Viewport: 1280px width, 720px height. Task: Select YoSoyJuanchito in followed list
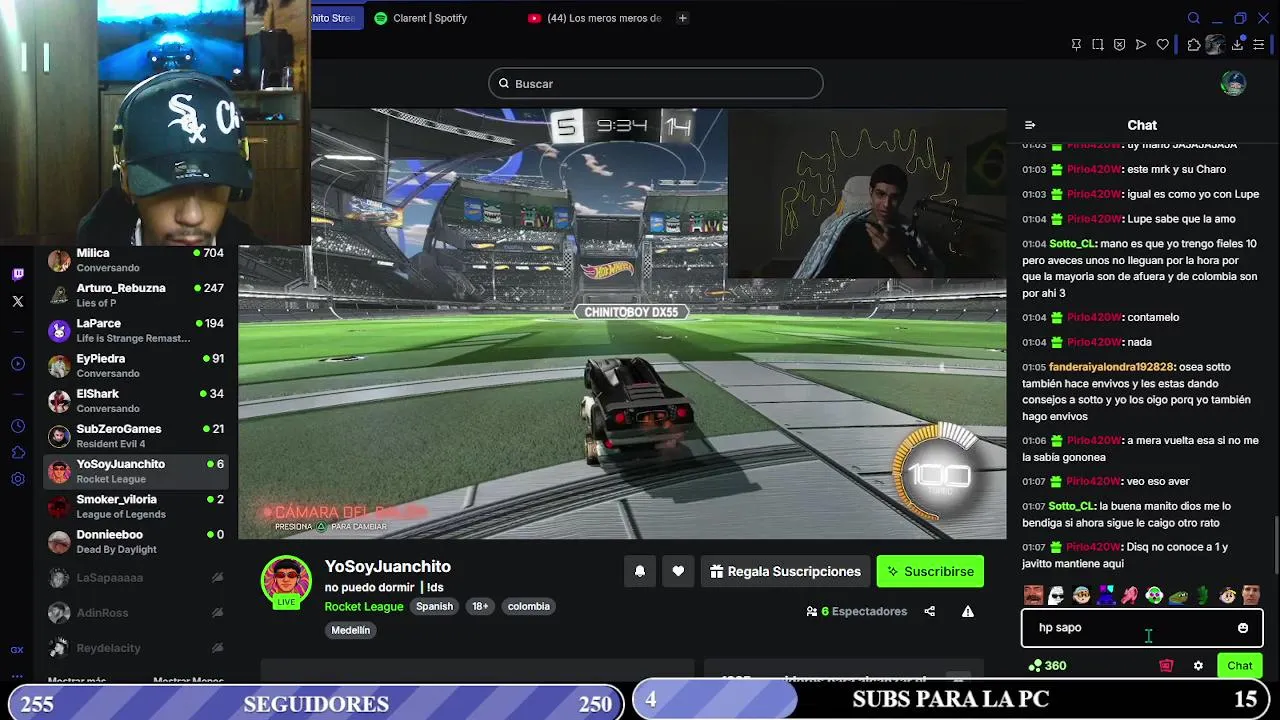136,471
